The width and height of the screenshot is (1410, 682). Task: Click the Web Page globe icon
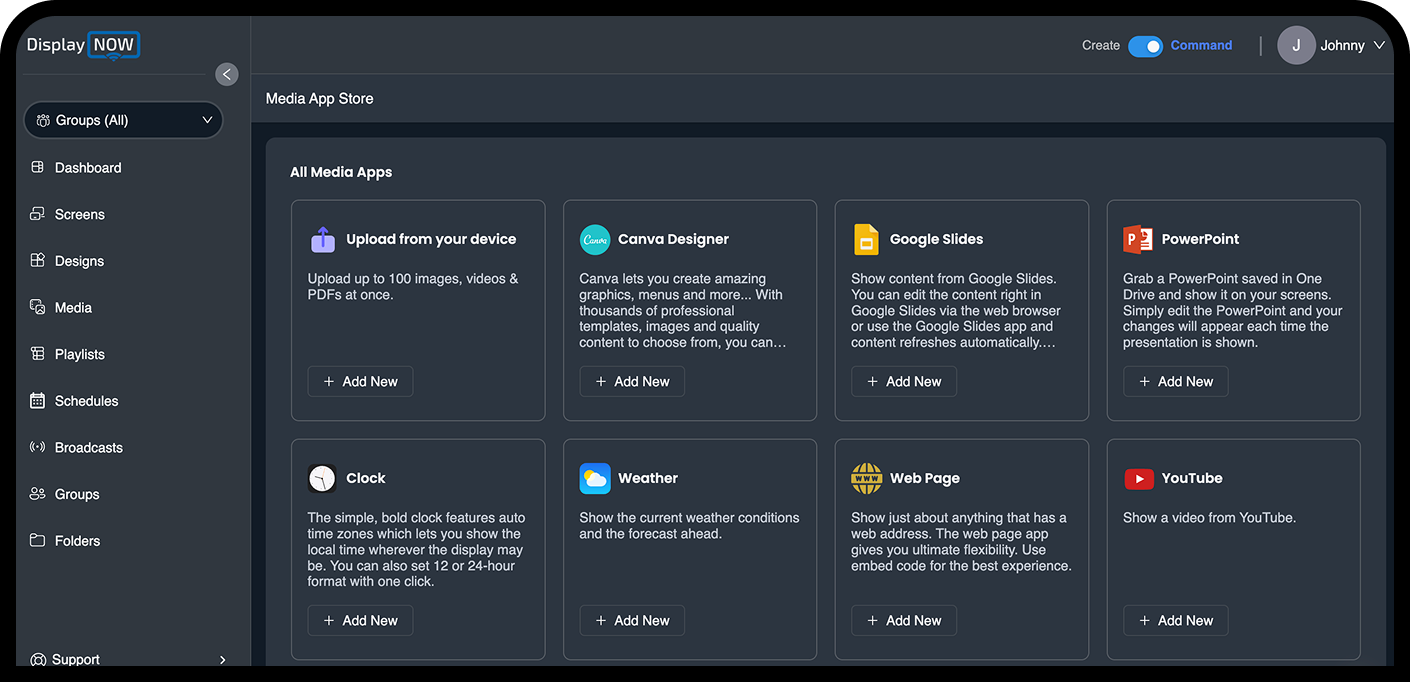866,479
